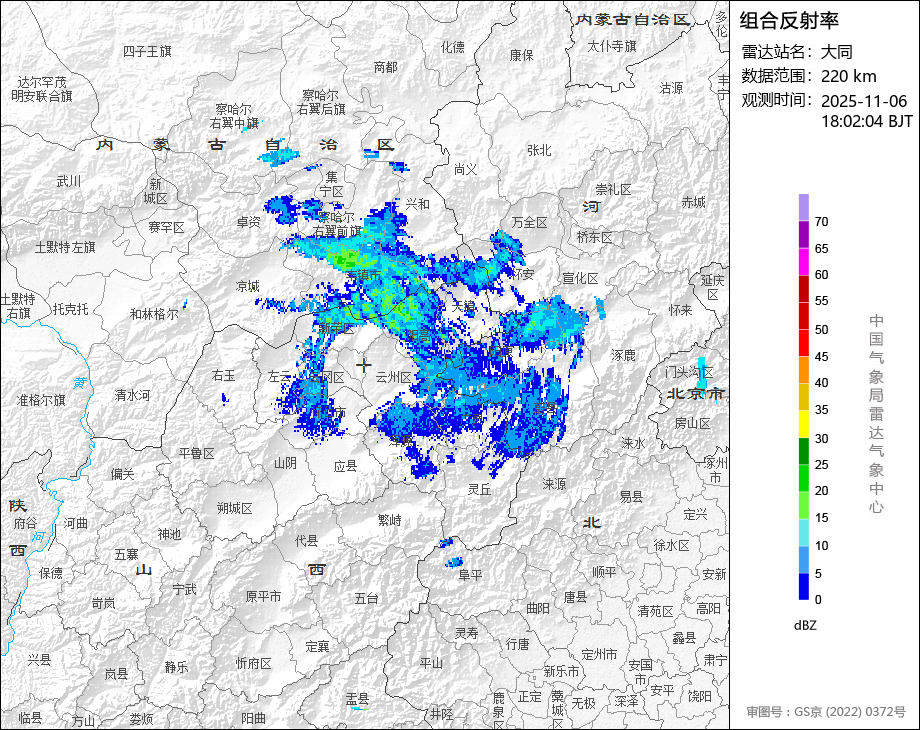Click the legend swatch between 35 and 40

(803, 397)
